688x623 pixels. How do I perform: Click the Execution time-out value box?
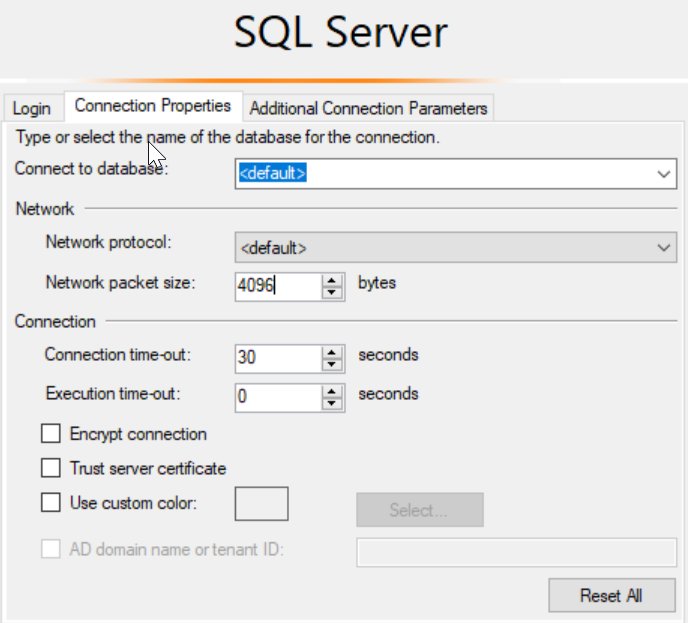pyautogui.click(x=277, y=397)
